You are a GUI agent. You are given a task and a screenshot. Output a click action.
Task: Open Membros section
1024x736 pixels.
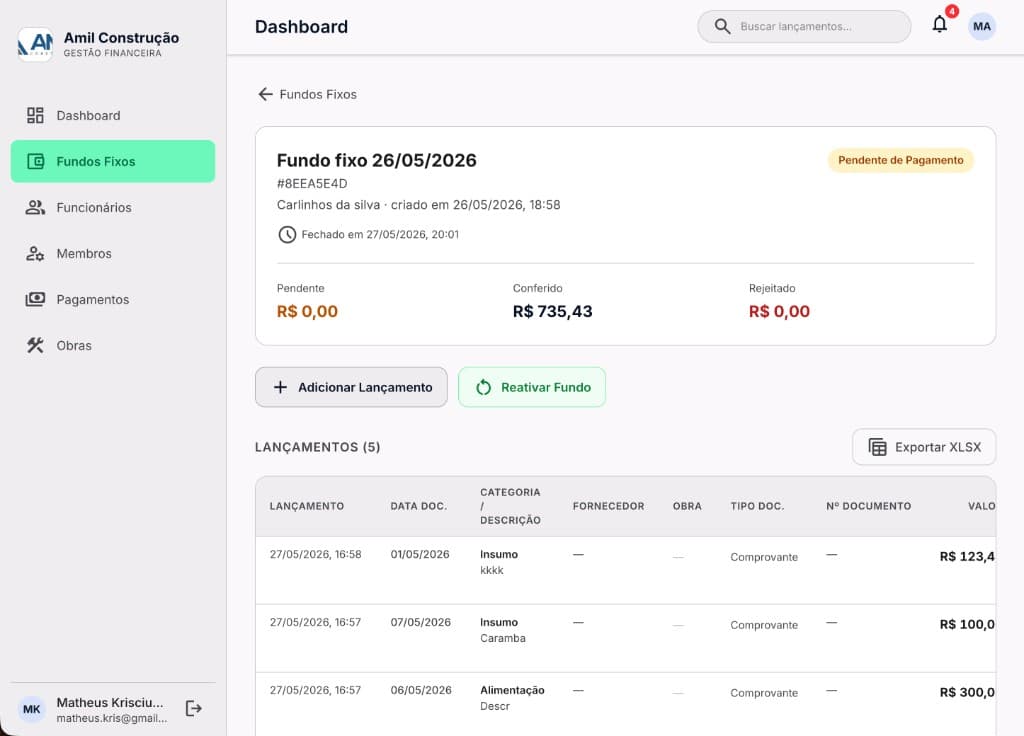point(113,253)
